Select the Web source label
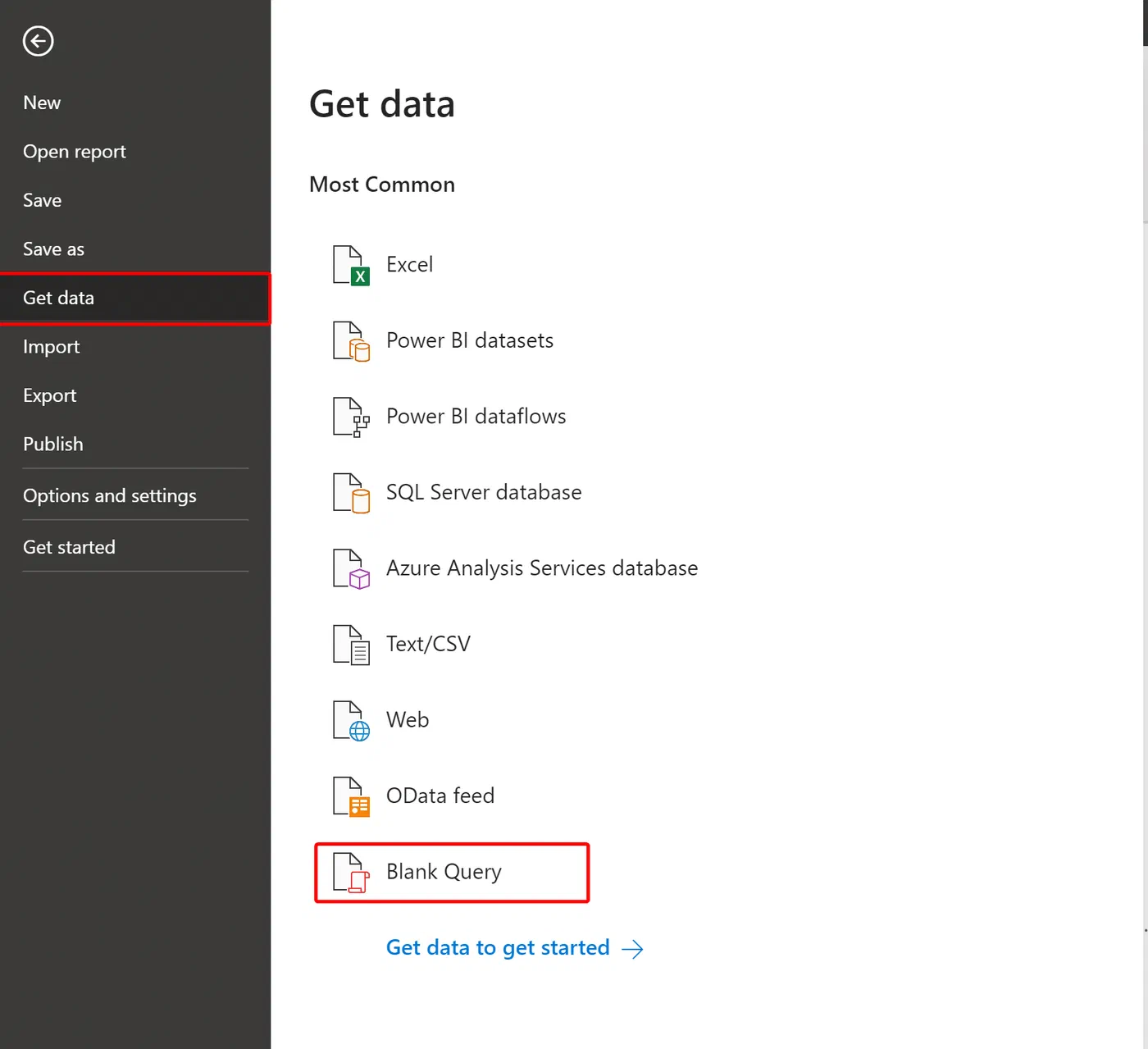Screen dimensions: 1148x1049 click(408, 720)
